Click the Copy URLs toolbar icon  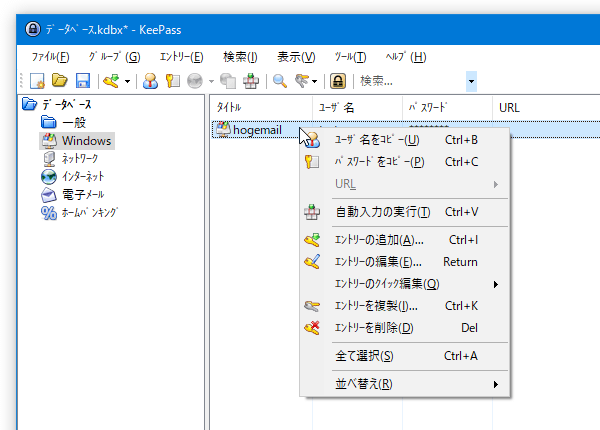[x=228, y=81]
